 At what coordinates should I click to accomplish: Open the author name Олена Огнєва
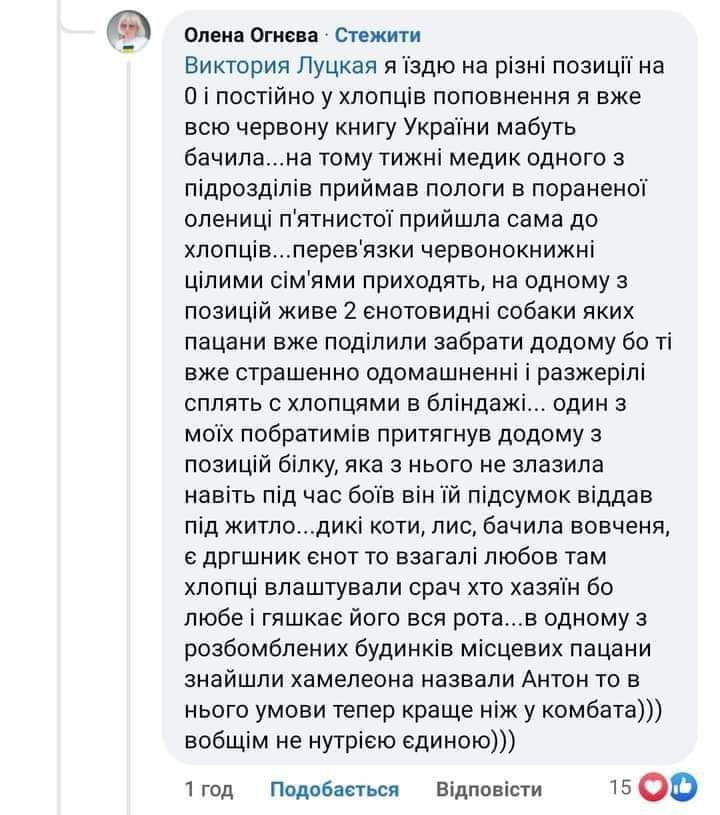[250, 36]
